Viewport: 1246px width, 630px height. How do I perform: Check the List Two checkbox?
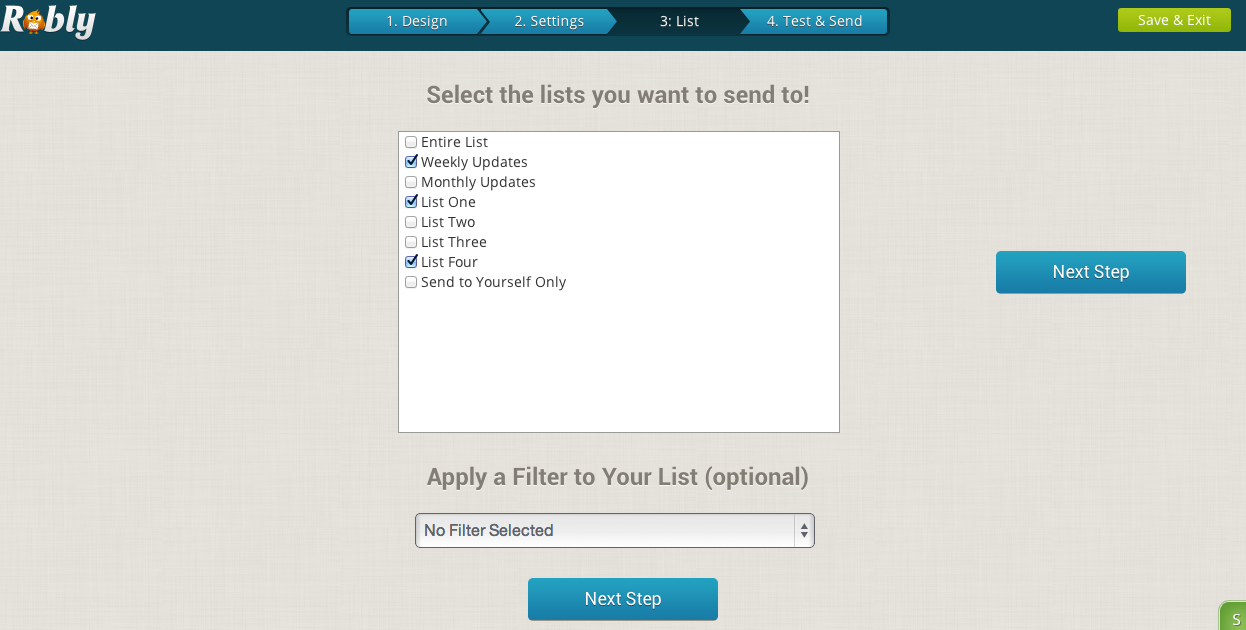point(411,221)
